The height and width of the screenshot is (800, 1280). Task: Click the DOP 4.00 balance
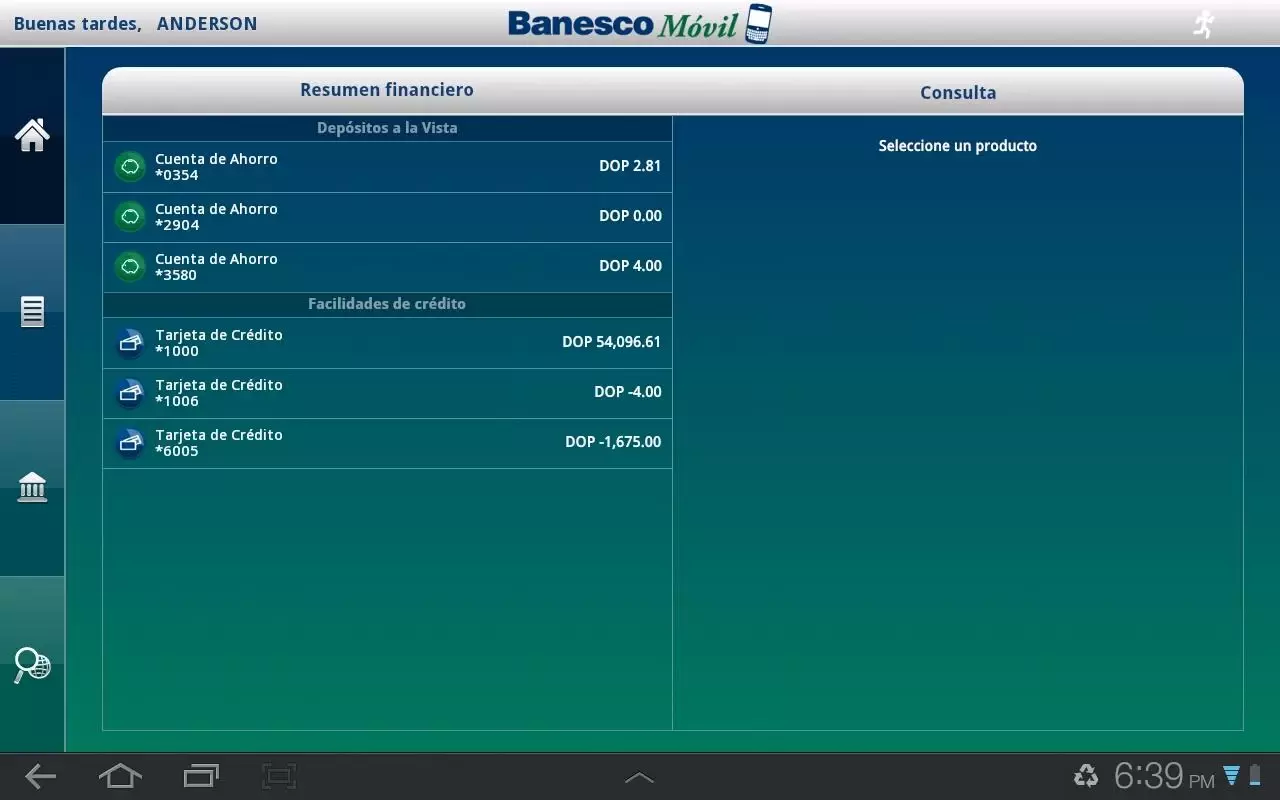tap(630, 266)
